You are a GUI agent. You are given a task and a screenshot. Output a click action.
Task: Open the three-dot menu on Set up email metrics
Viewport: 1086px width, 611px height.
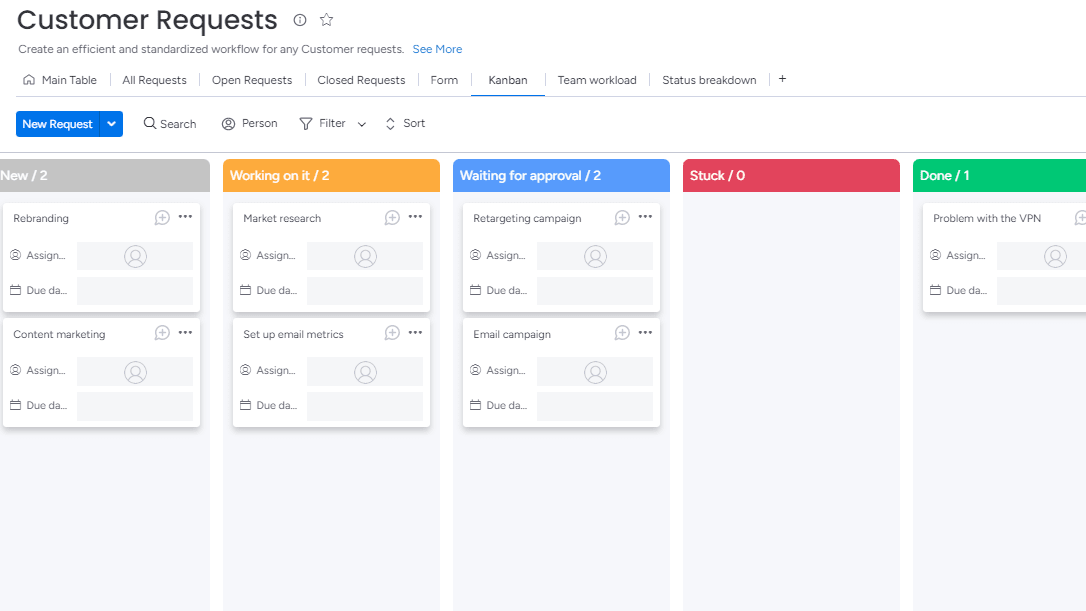(415, 333)
